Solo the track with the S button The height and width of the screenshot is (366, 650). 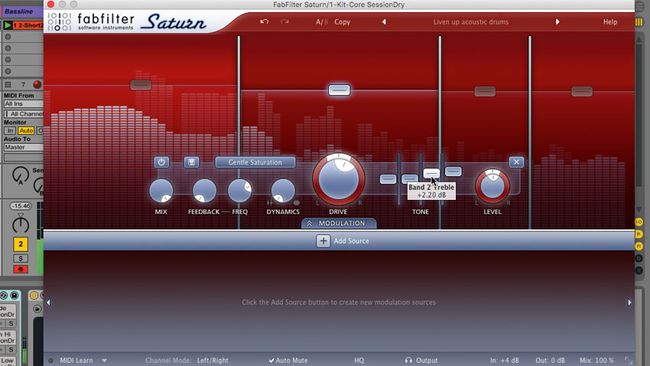pyautogui.click(x=21, y=258)
